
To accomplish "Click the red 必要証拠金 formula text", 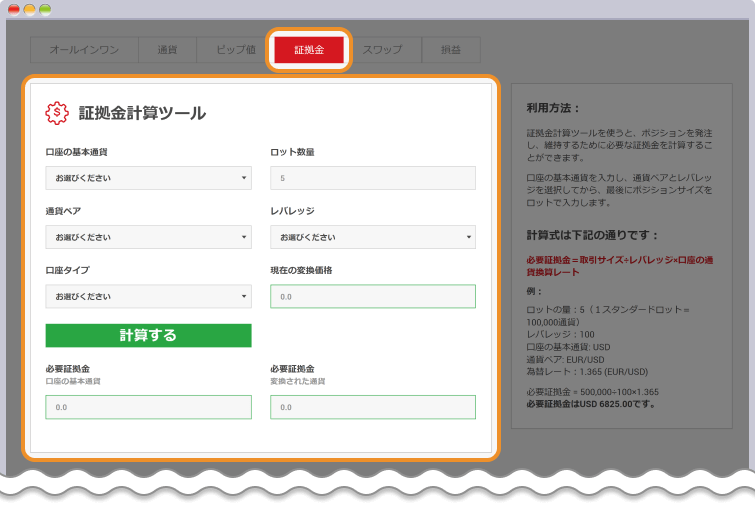I will click(620, 266).
